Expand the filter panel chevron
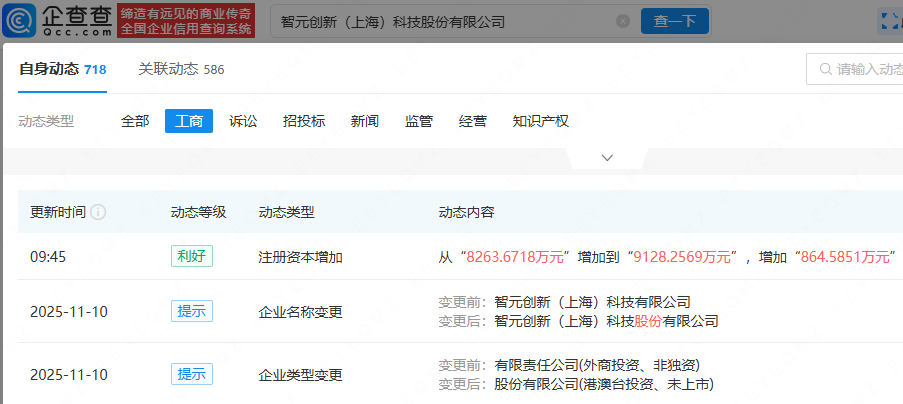This screenshot has height=404, width=903. [x=607, y=158]
